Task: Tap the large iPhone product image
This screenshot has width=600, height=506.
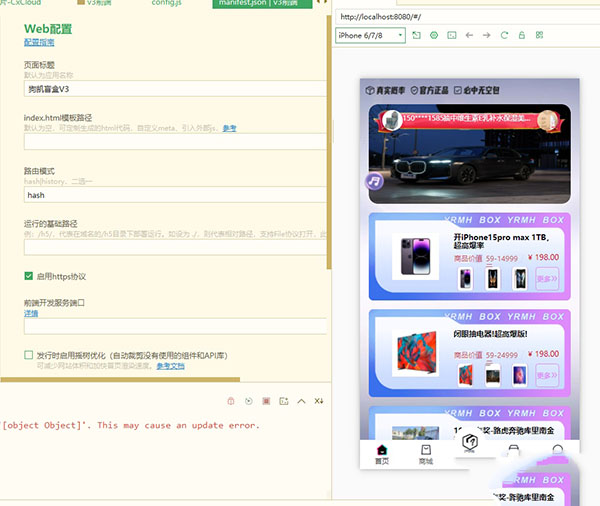Action: 416,256
